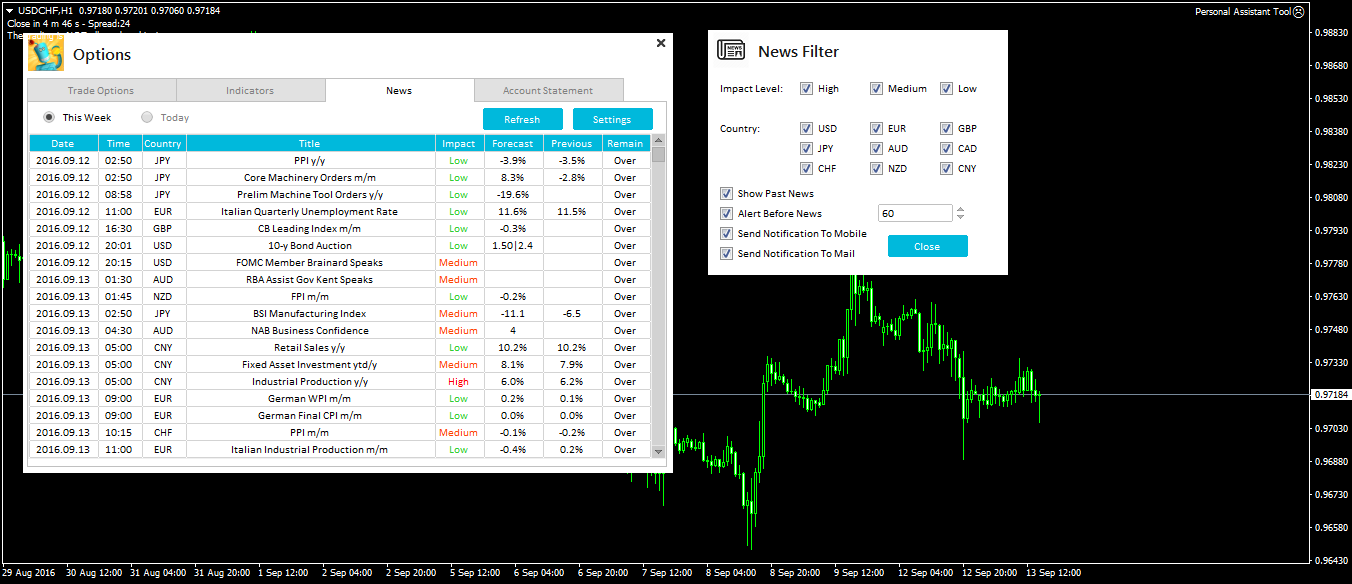Click the Forecast column header
Screen dimensions: 1352x584
click(513, 143)
